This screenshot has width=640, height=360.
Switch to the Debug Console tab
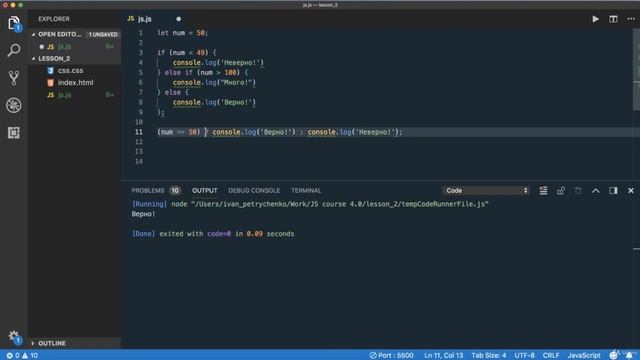pos(254,191)
